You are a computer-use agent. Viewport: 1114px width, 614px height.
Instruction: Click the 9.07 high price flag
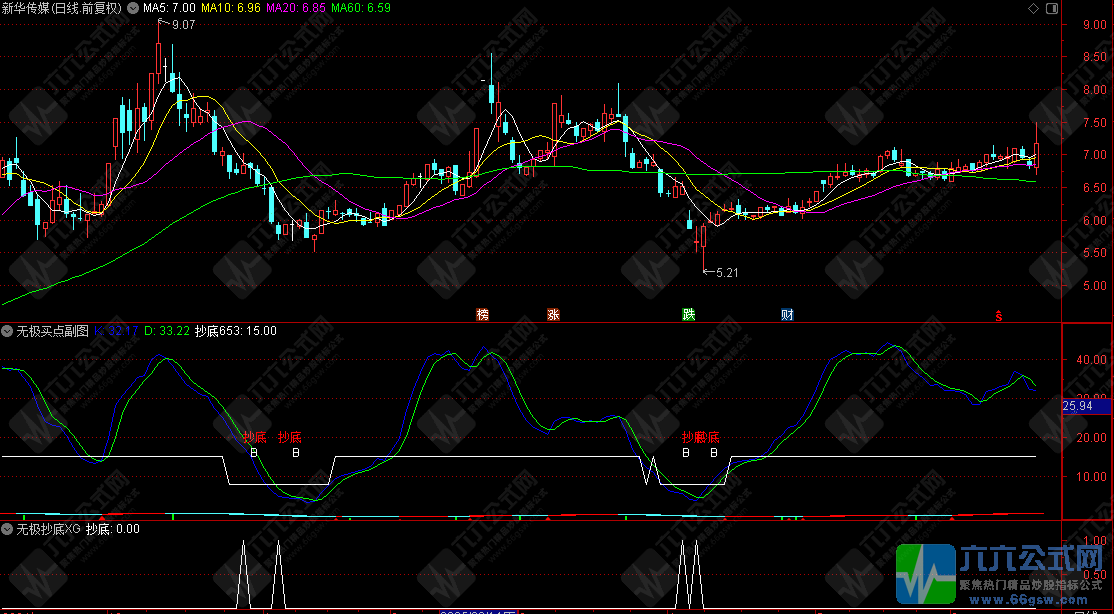(182, 25)
